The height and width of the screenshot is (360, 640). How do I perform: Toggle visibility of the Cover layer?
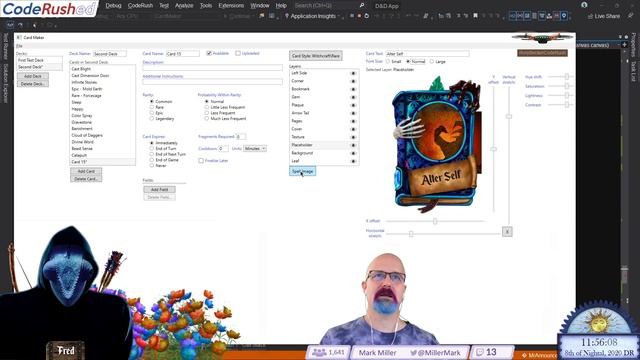(353, 129)
